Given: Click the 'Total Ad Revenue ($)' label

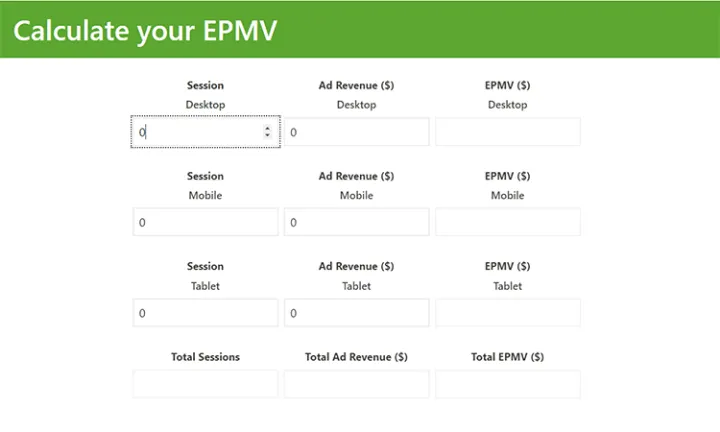Looking at the screenshot, I should (356, 357).
